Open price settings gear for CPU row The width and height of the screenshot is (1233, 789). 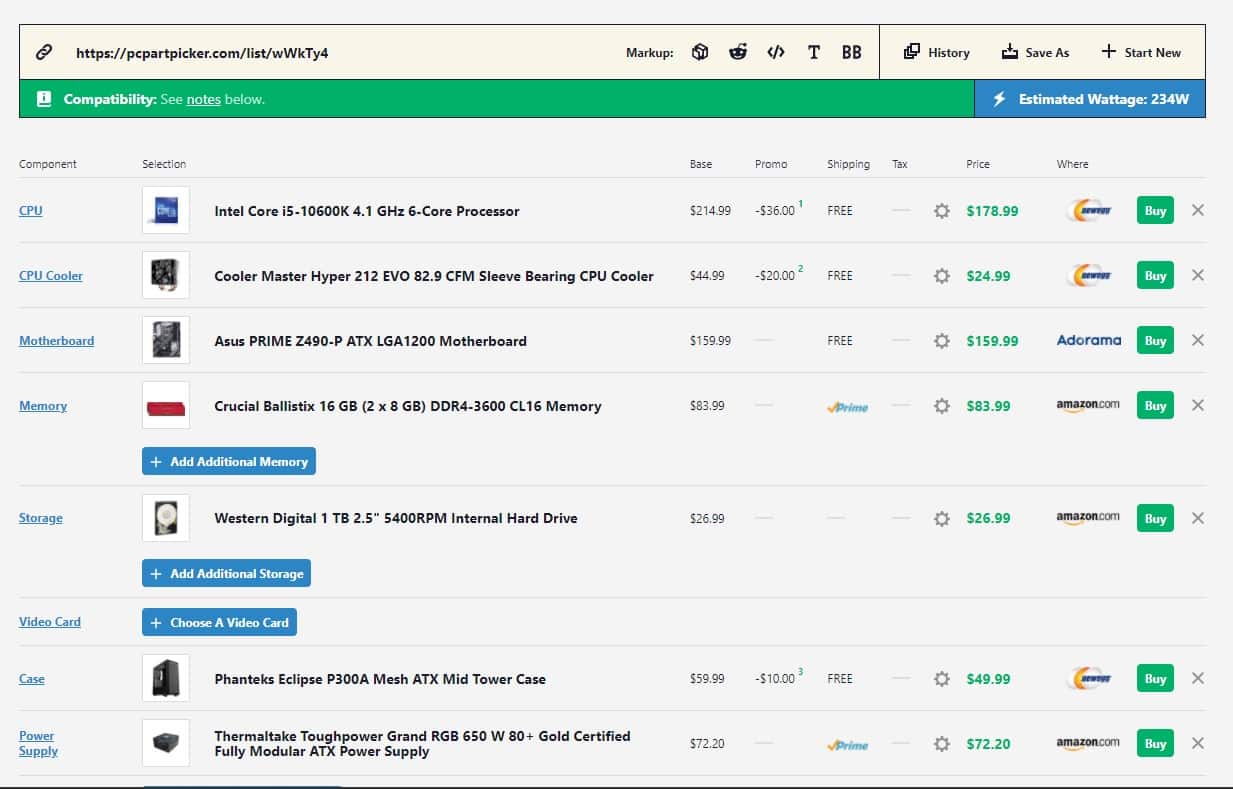(941, 211)
